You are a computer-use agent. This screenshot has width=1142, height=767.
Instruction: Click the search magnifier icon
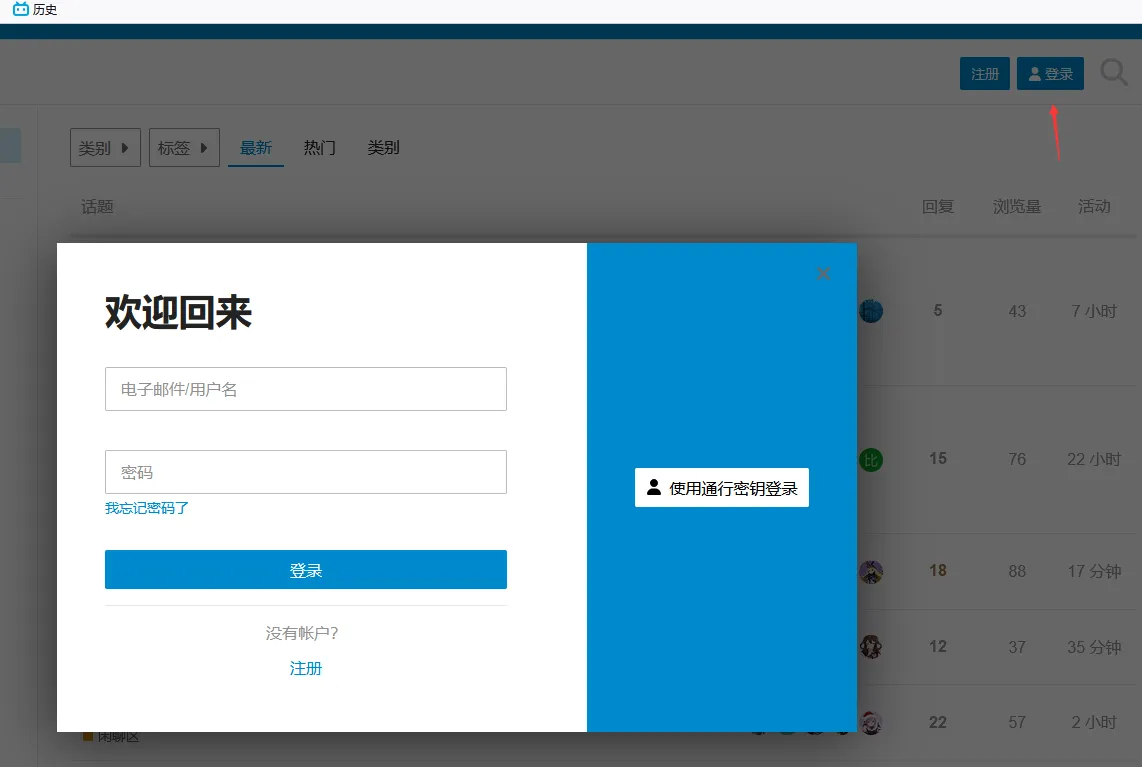pyautogui.click(x=1114, y=73)
